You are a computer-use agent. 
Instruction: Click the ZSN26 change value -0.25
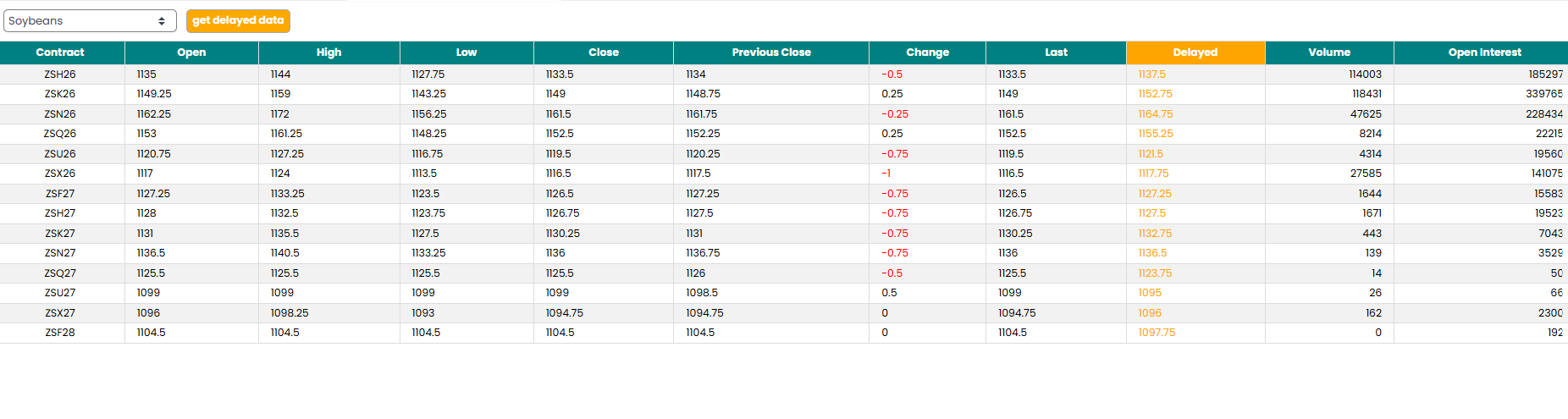(895, 114)
